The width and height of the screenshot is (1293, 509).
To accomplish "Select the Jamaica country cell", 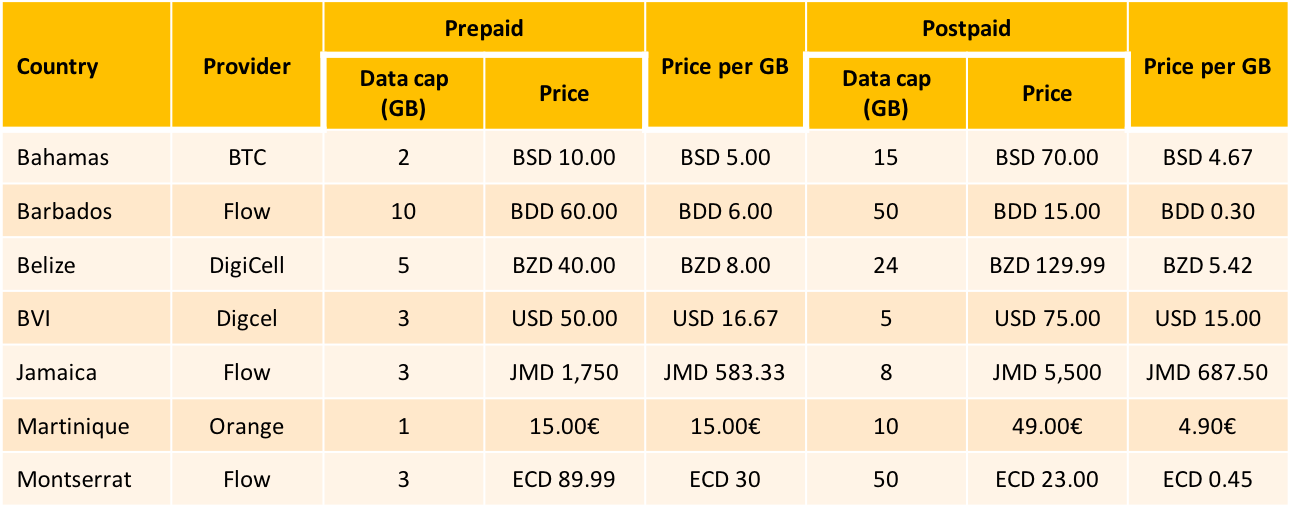I will (57, 372).
